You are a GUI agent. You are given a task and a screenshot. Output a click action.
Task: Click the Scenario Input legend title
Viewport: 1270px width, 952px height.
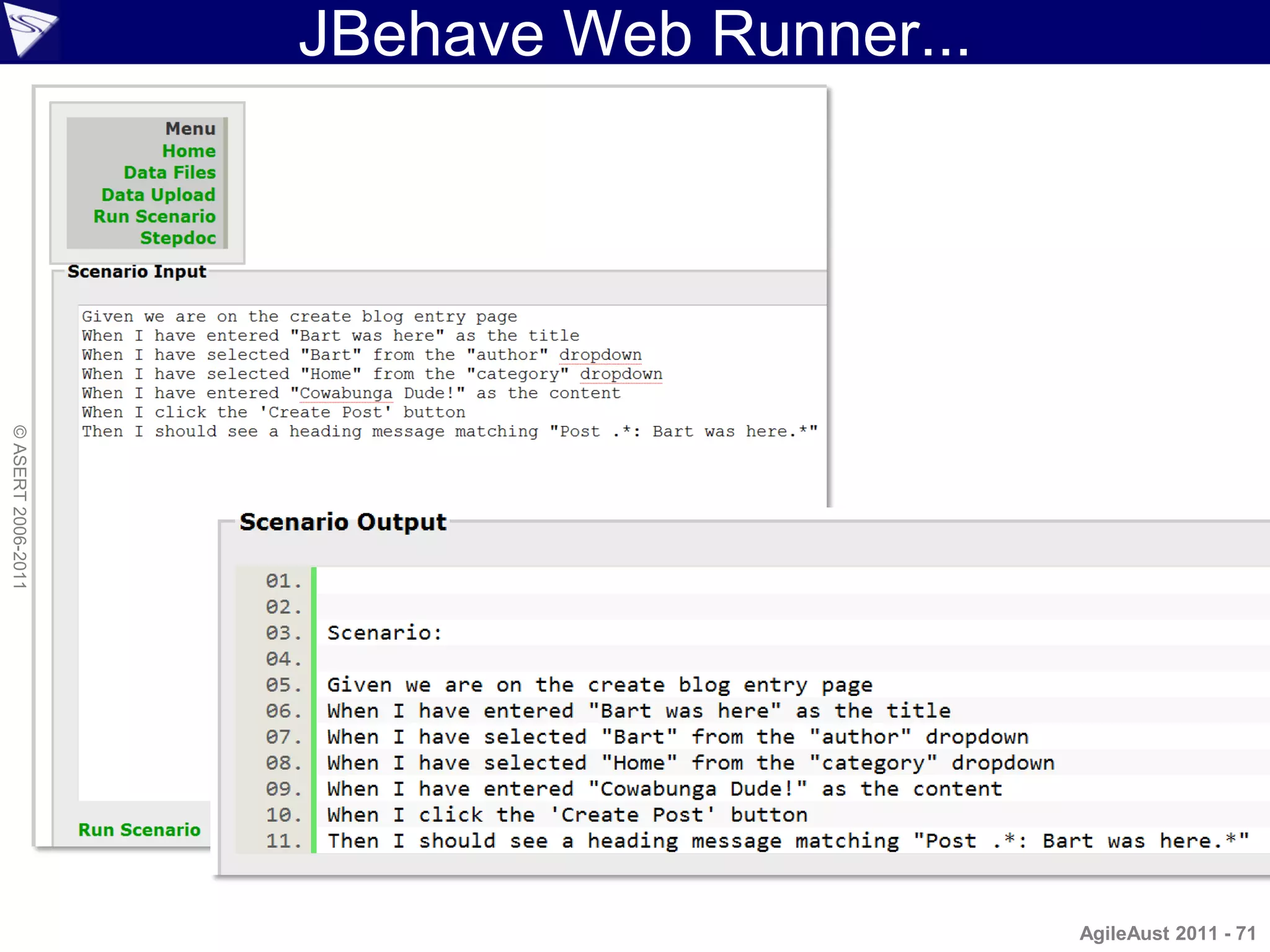pos(136,271)
